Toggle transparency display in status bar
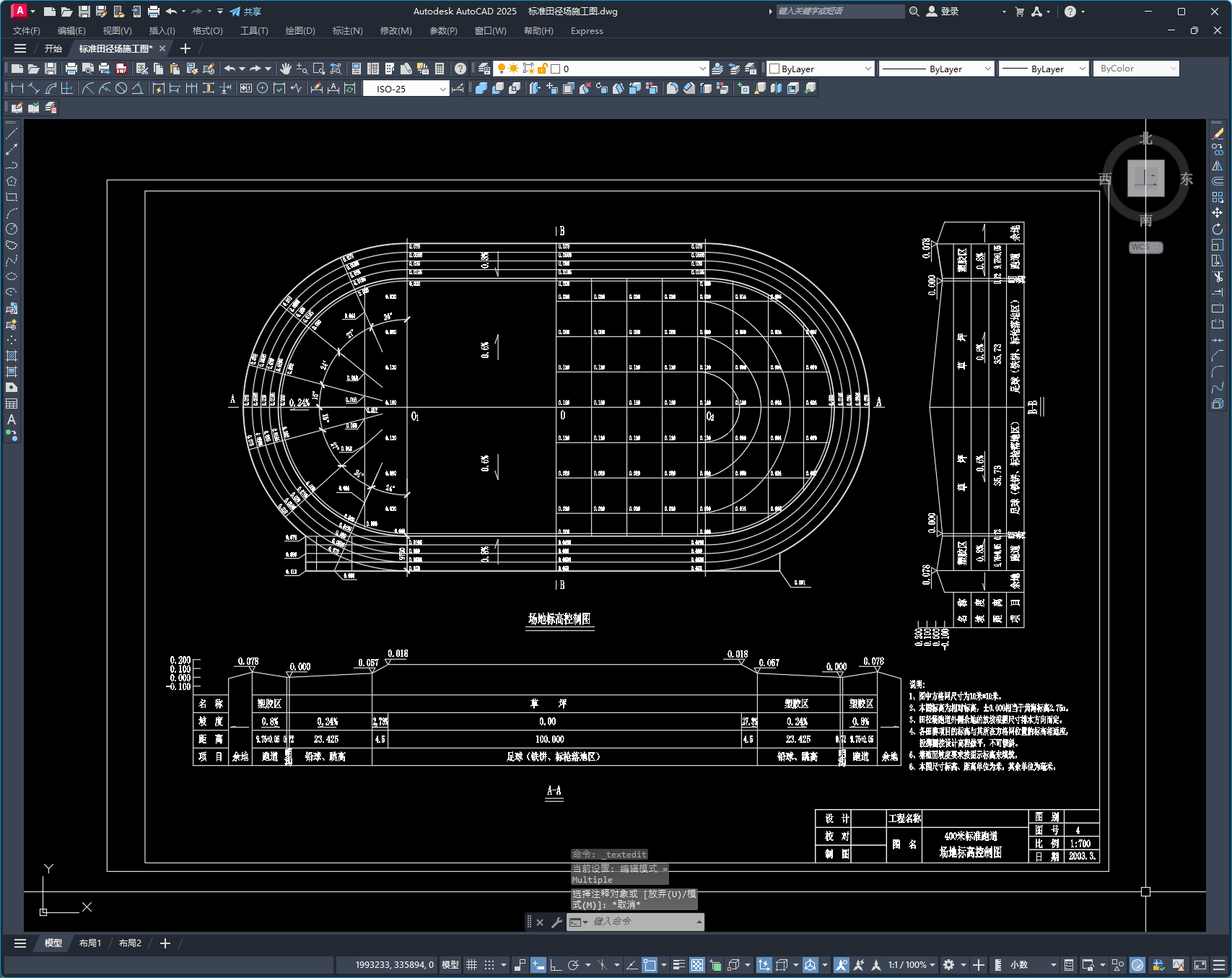The width and height of the screenshot is (1232, 978). [x=697, y=965]
